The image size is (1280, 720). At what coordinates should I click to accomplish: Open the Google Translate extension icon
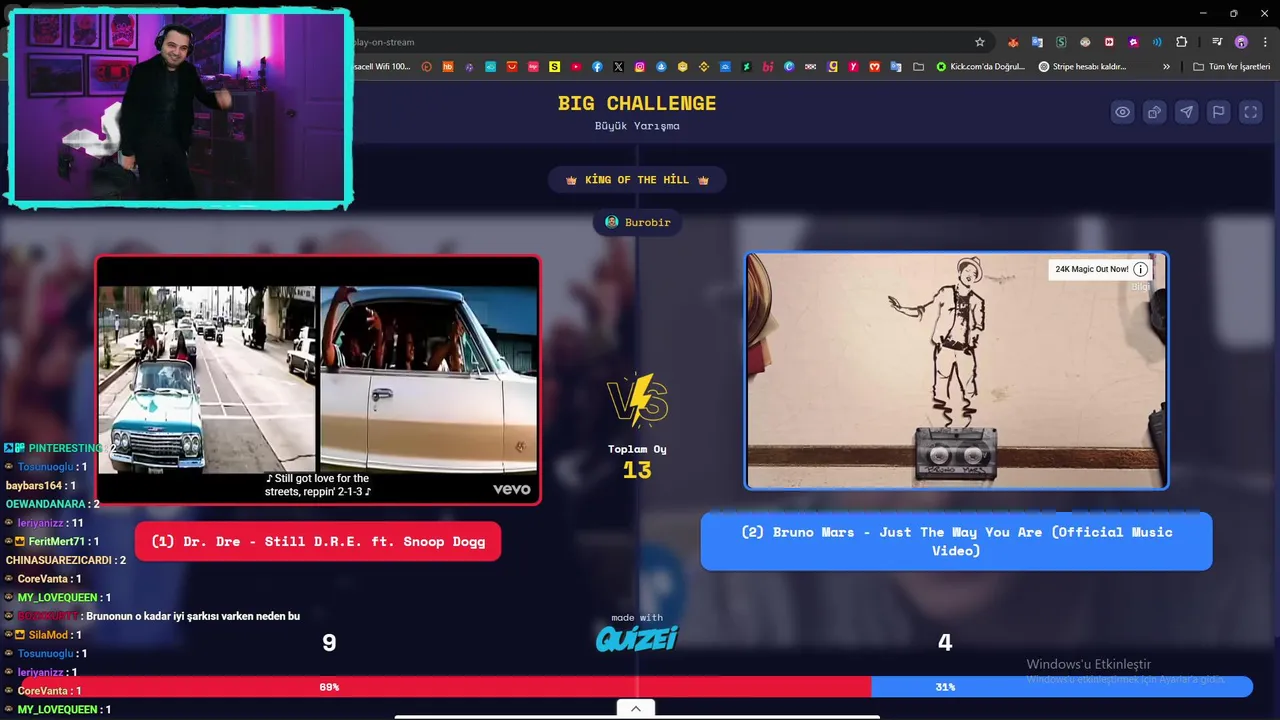point(1037,42)
